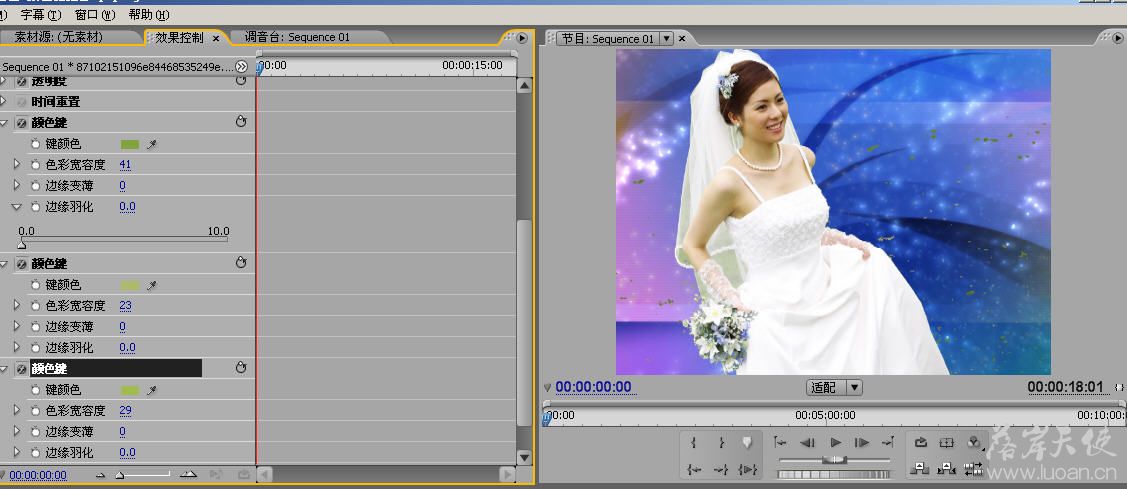Toggle the first 颜色键 effect on/off
Screen dimensions: 1127x489
click(22, 123)
